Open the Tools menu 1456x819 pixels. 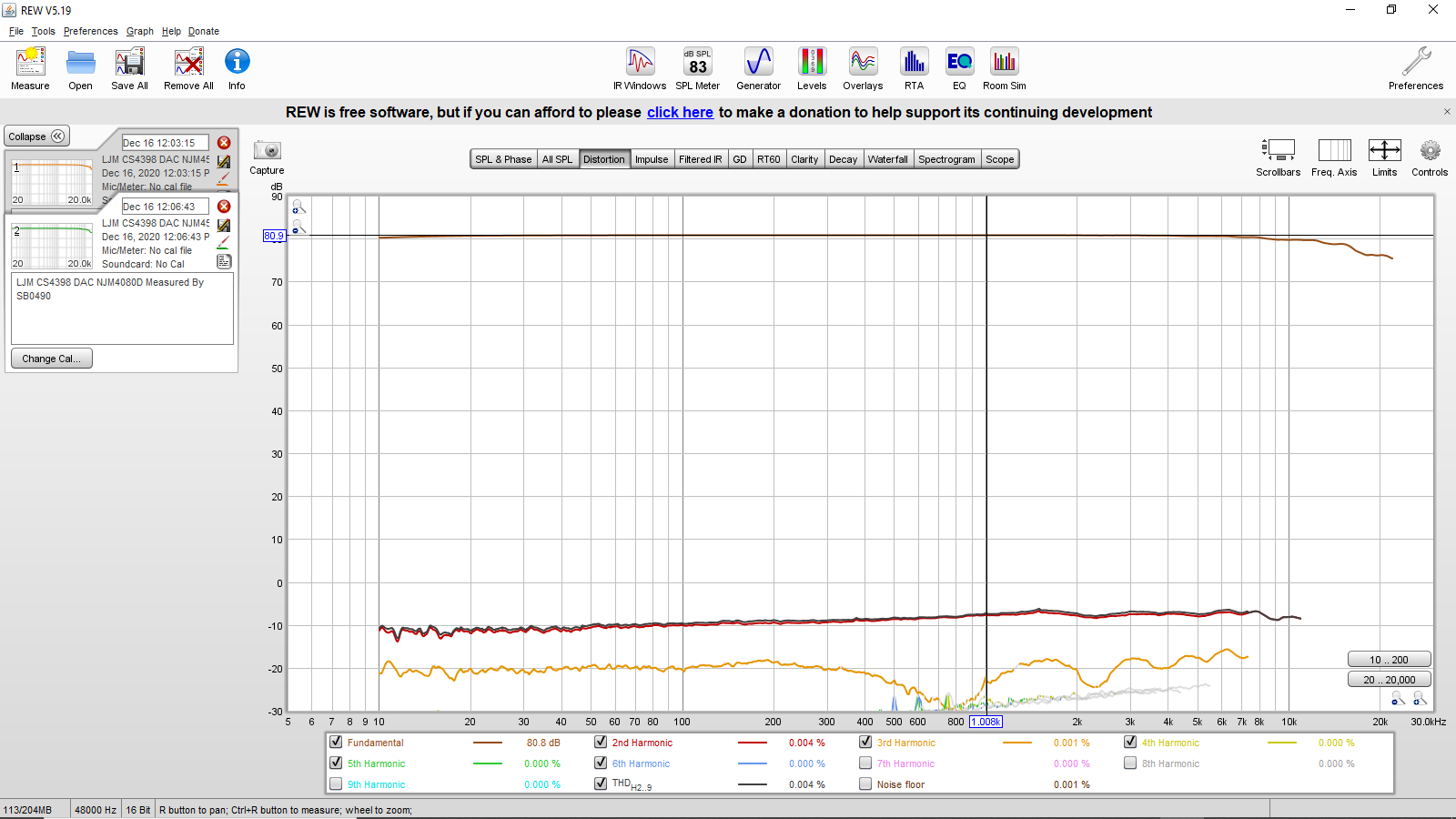coord(44,31)
